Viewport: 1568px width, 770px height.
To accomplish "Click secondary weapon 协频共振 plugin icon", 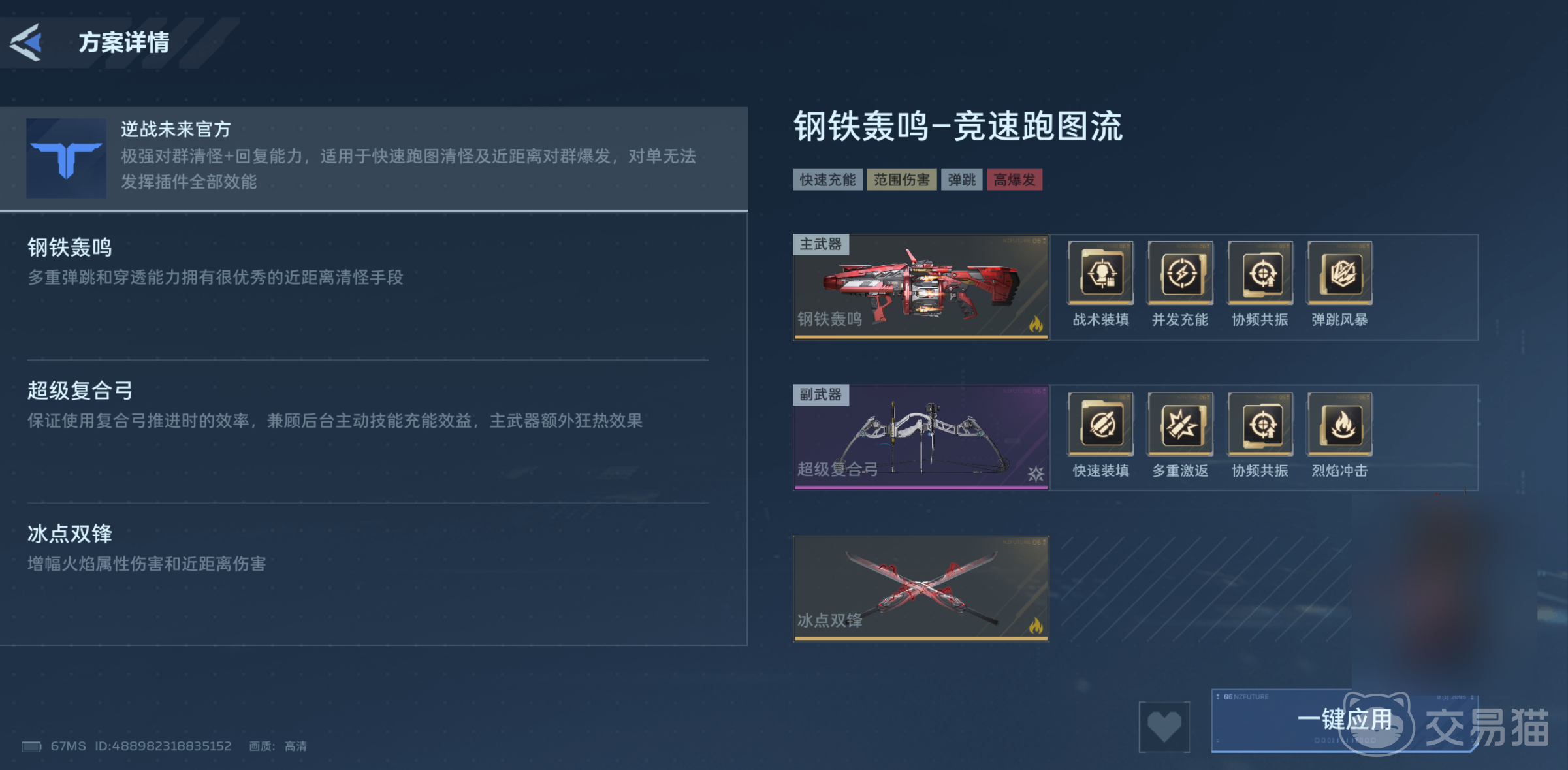I will tap(1260, 425).
